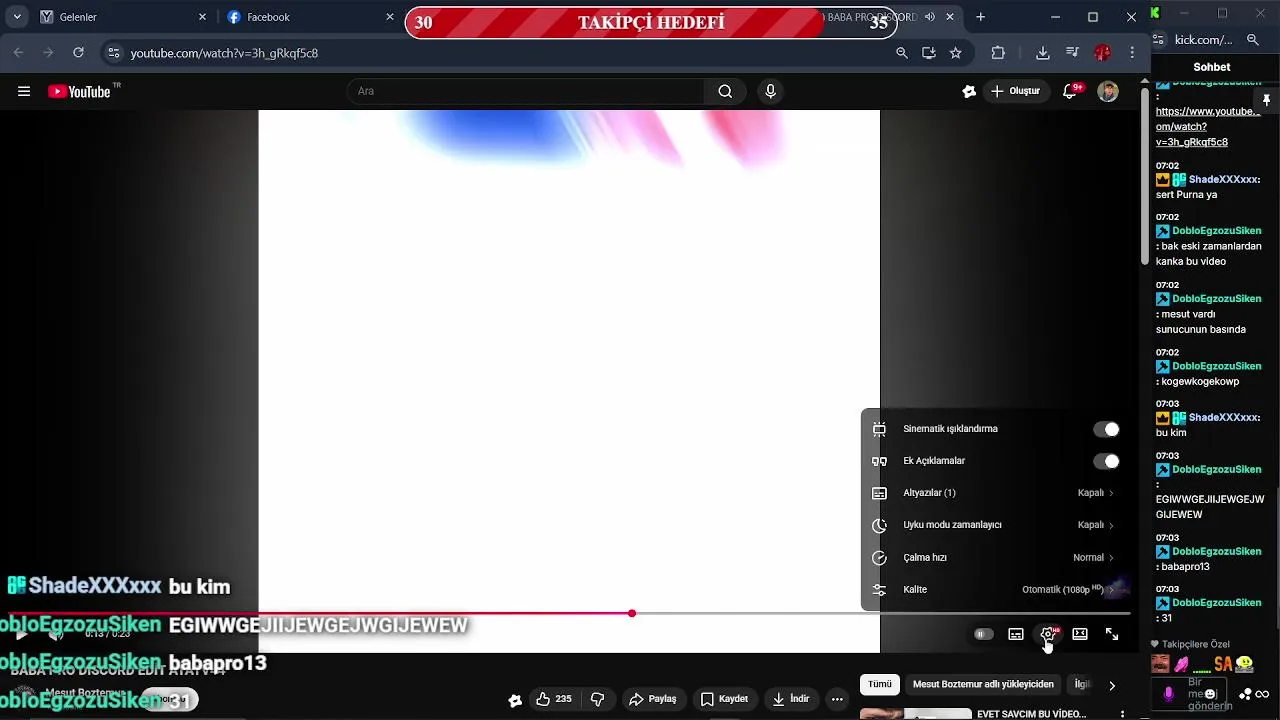
Task: Open the Chrome three-dot menu
Action: pos(1132,53)
